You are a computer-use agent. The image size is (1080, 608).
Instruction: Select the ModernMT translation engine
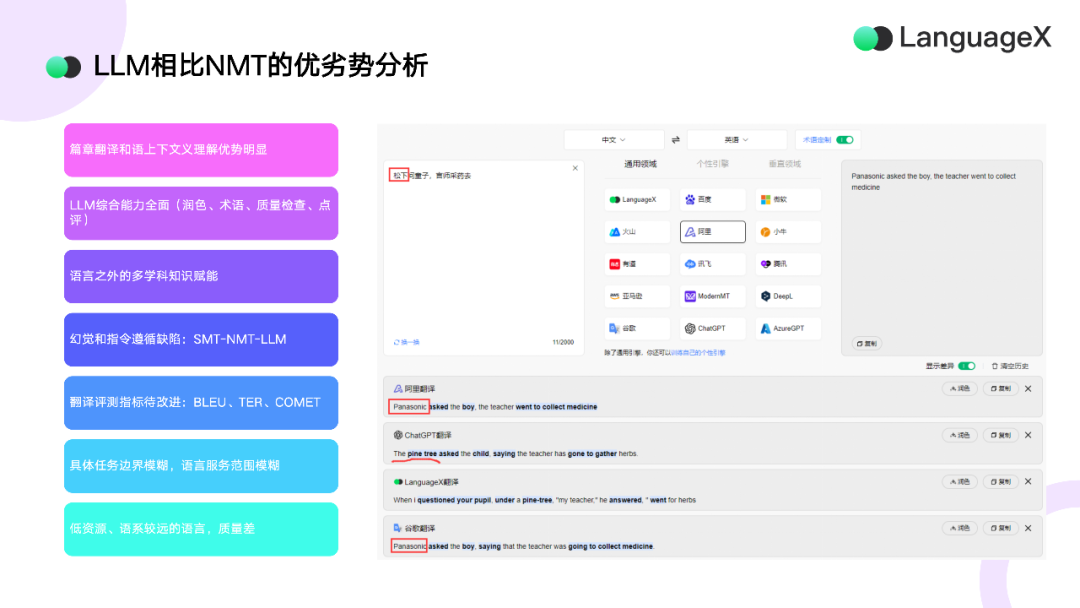coord(712,295)
